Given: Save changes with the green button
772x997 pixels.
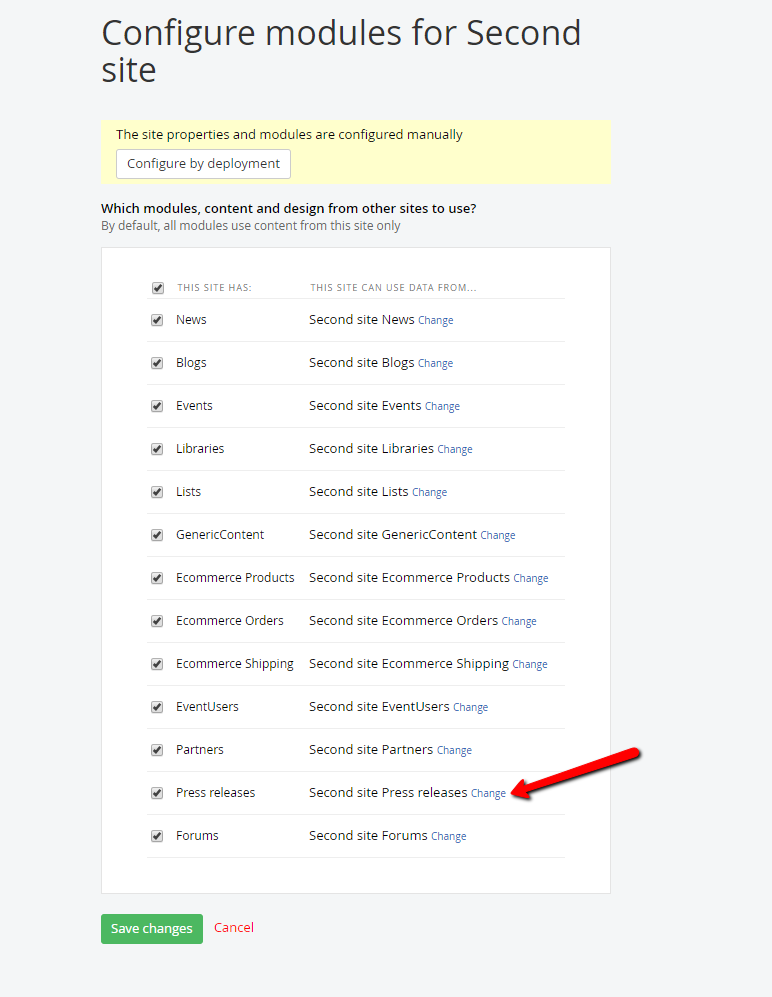Looking at the screenshot, I should point(151,928).
